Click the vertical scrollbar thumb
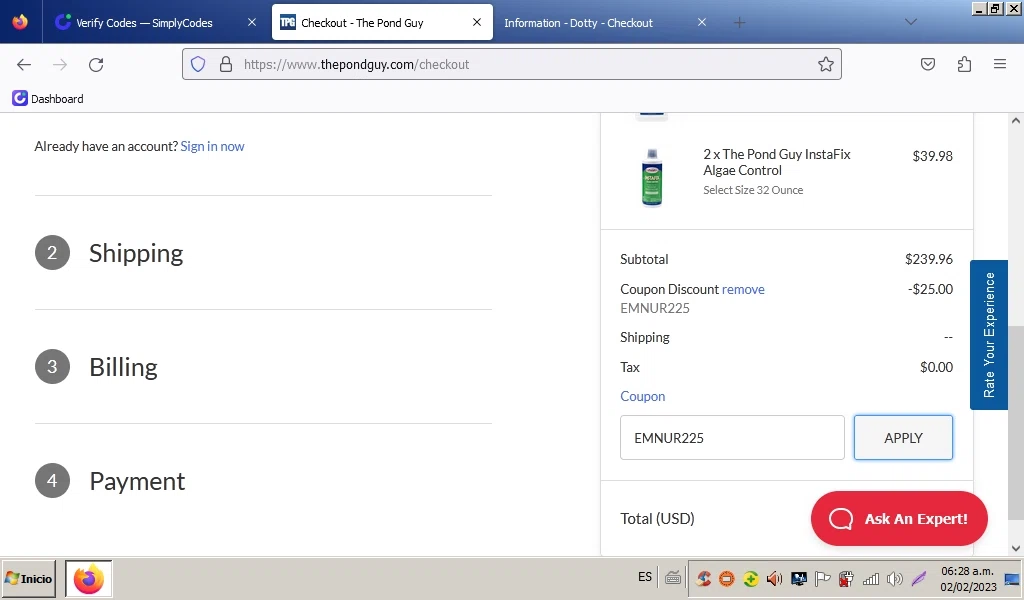The image size is (1024, 600). click(1016, 422)
